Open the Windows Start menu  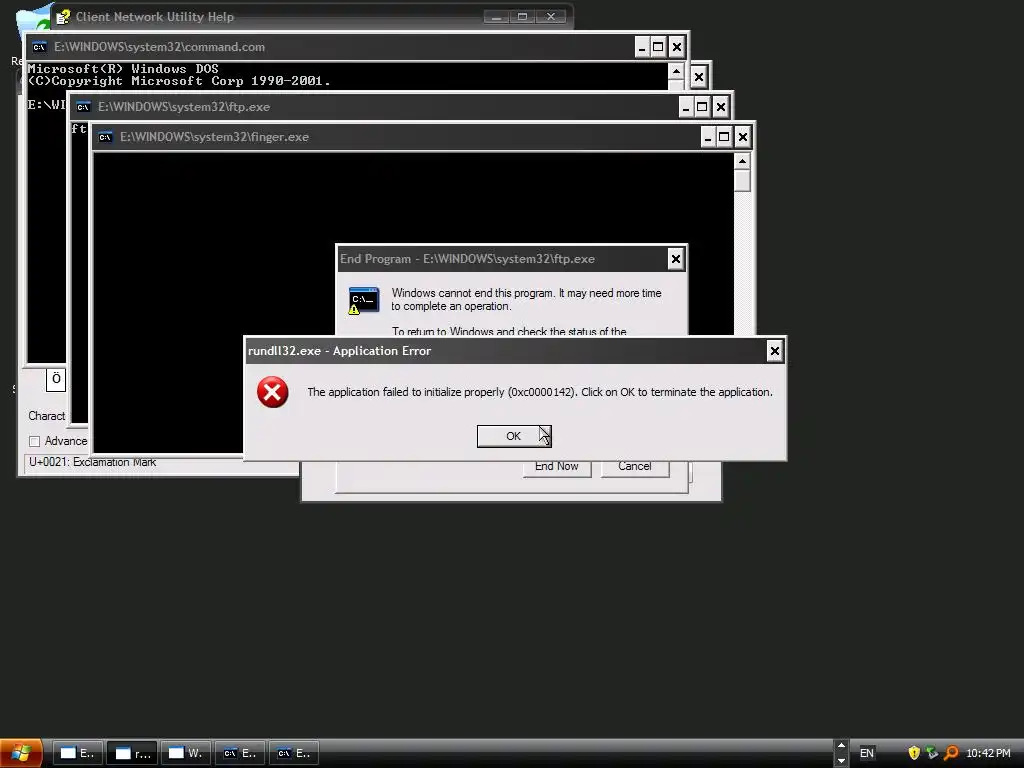point(21,753)
